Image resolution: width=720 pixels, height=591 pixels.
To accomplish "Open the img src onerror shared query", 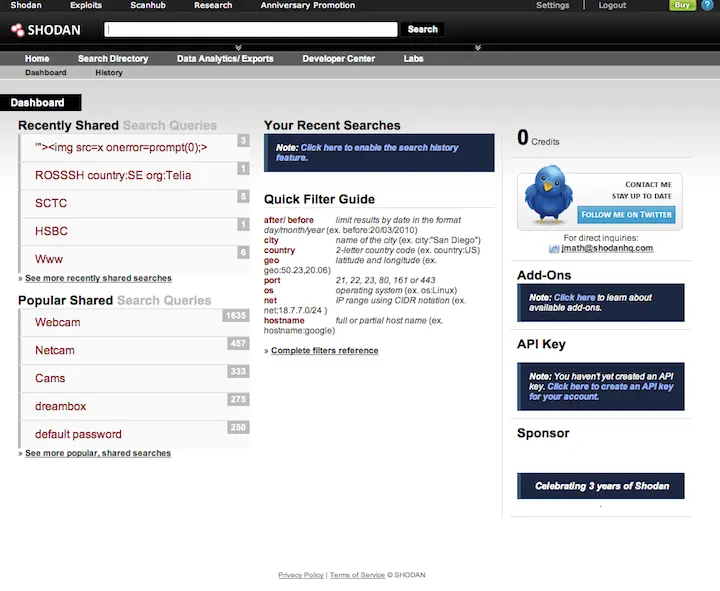I will pyautogui.click(x=121, y=147).
